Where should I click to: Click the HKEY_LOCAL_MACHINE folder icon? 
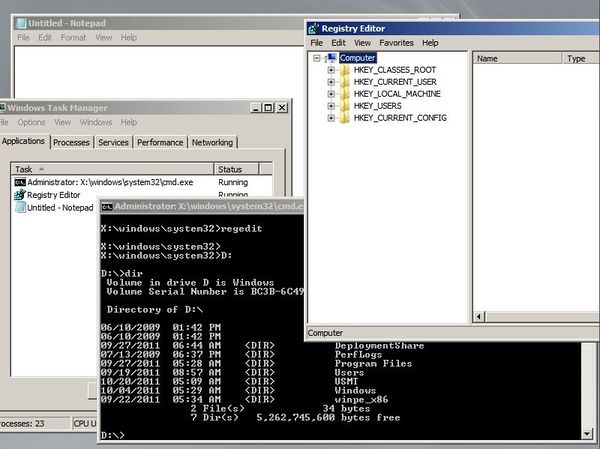tap(344, 94)
